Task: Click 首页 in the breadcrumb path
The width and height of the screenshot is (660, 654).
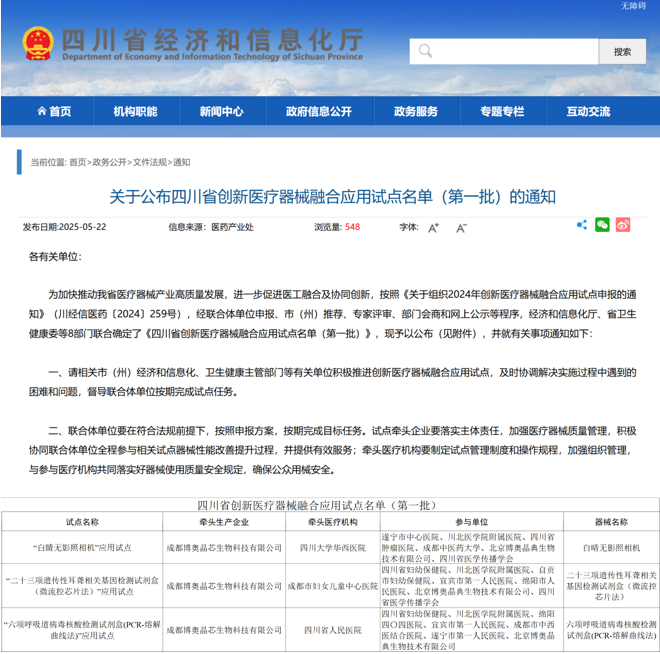Action: (x=77, y=162)
